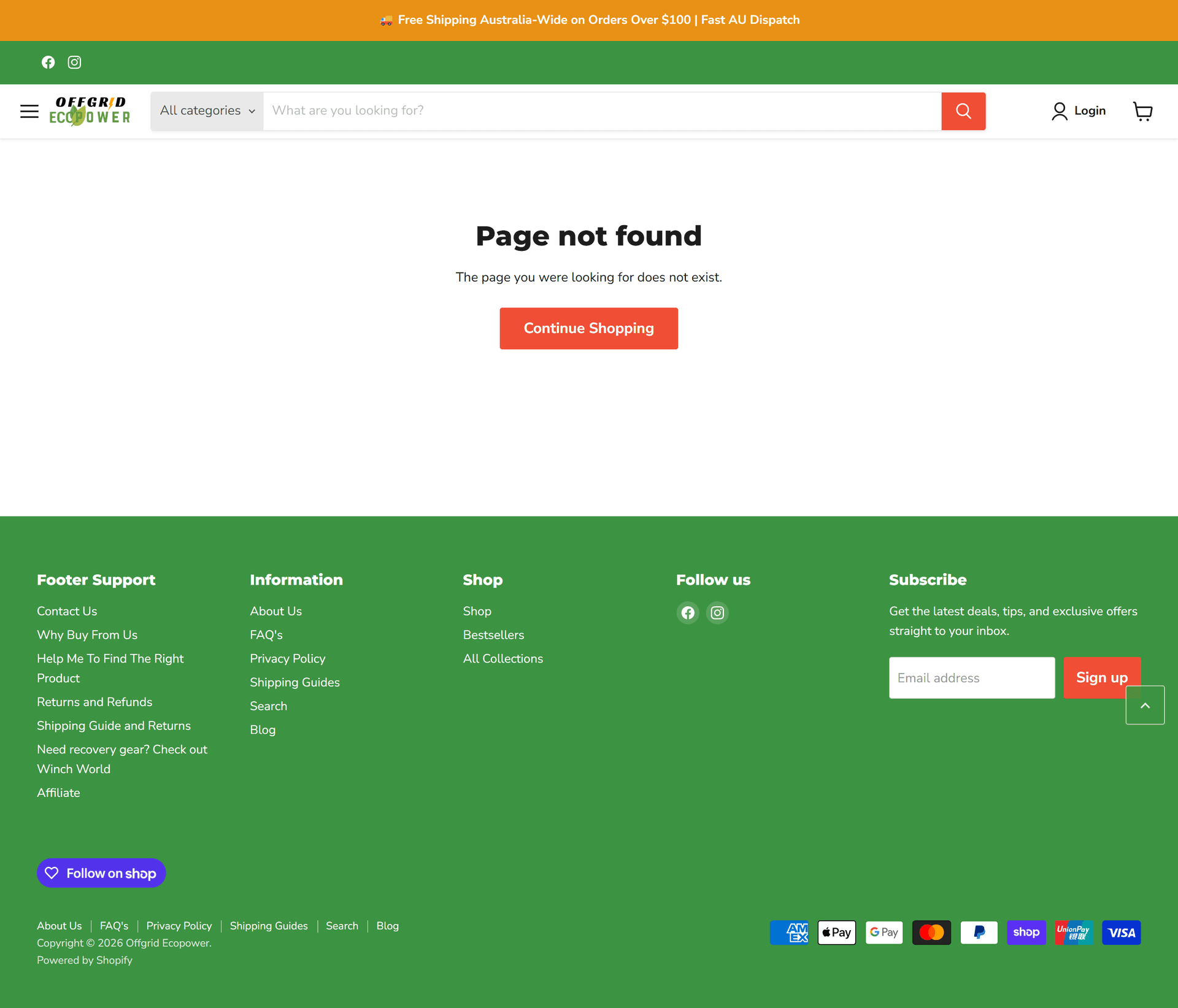1178x1008 pixels.
Task: Click the Free Shipping announcement banner
Action: click(589, 20)
